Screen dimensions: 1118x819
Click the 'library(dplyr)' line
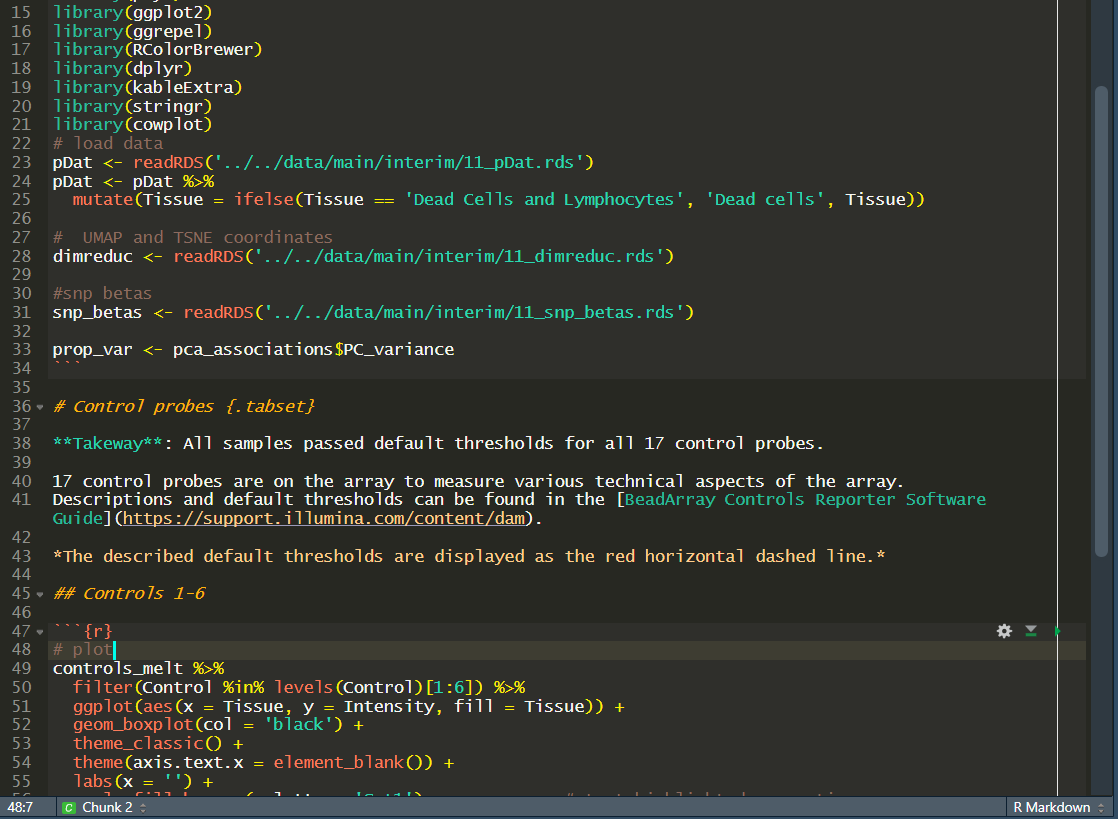123,68
